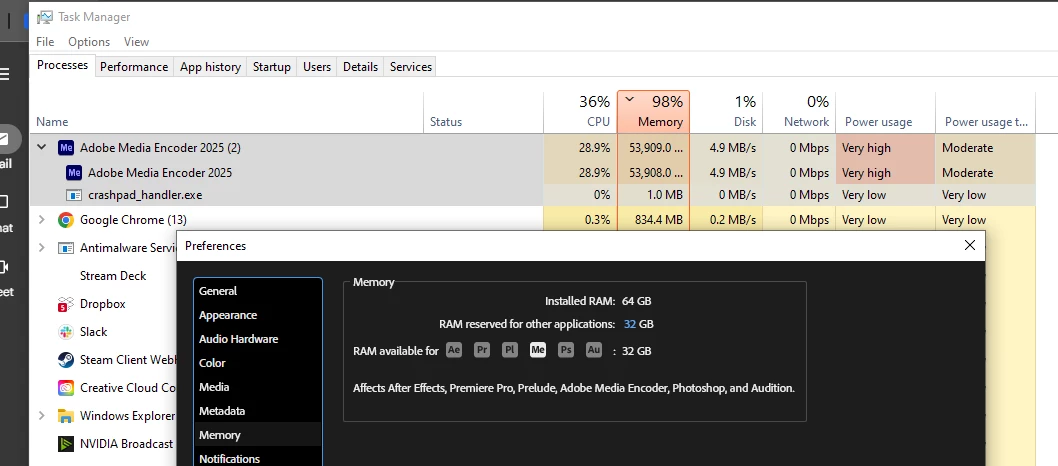
Task: Sort processes by the Network column
Action: pyautogui.click(x=806, y=122)
